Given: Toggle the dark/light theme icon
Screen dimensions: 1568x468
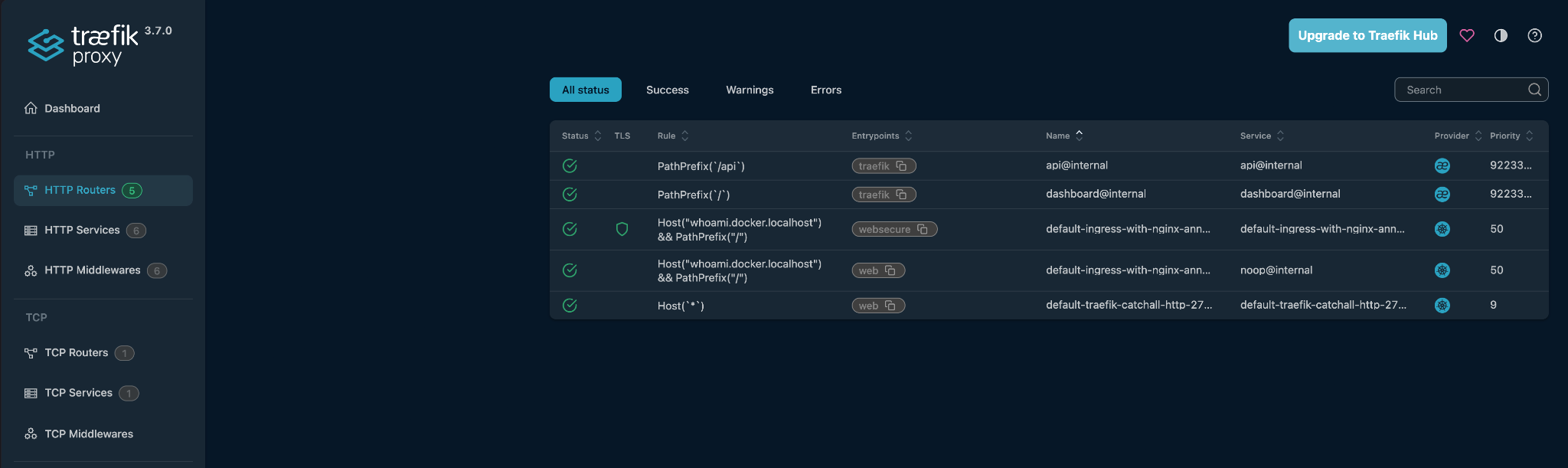Looking at the screenshot, I should point(1501,35).
